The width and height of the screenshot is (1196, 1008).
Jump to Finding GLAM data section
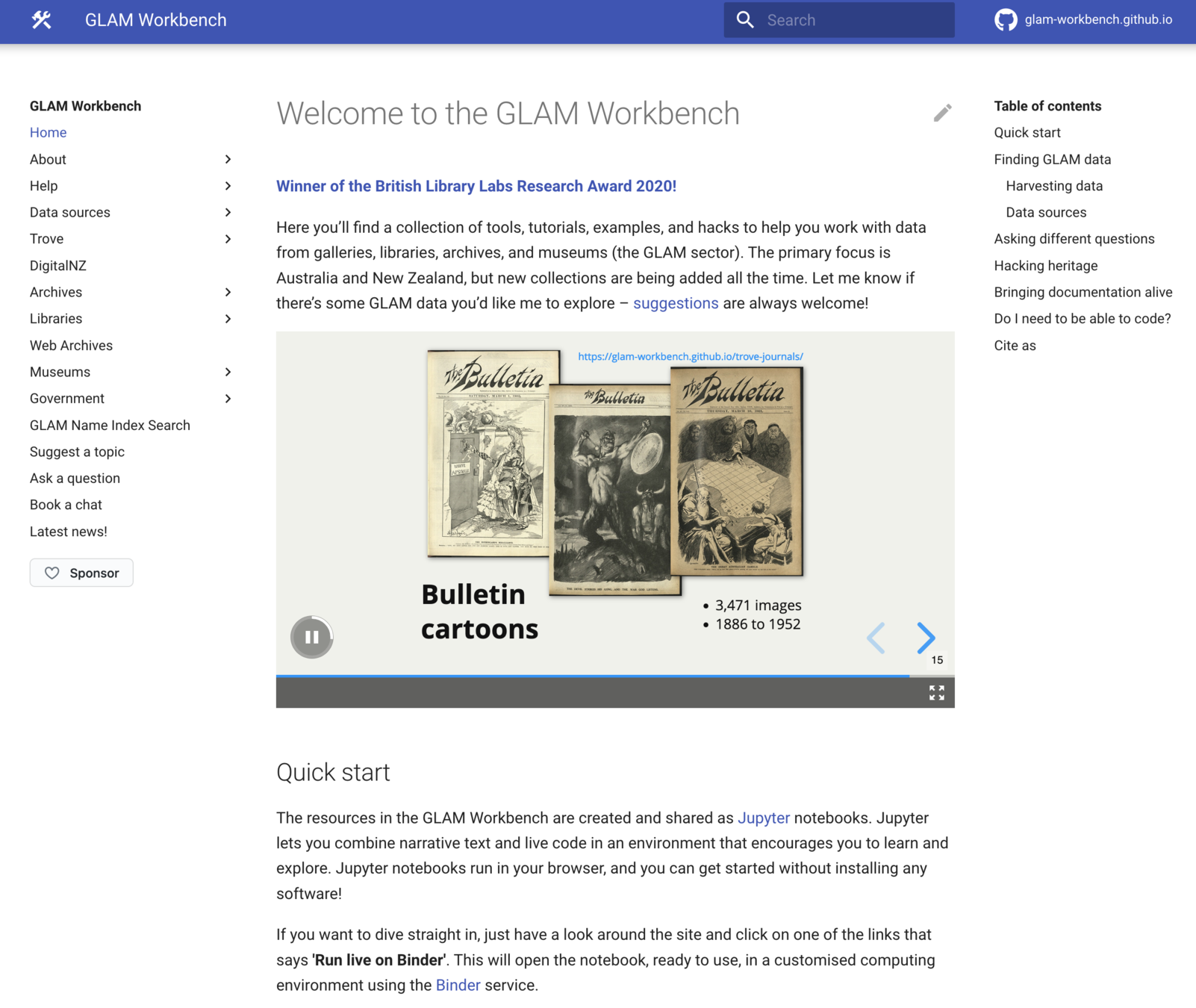coord(1053,159)
